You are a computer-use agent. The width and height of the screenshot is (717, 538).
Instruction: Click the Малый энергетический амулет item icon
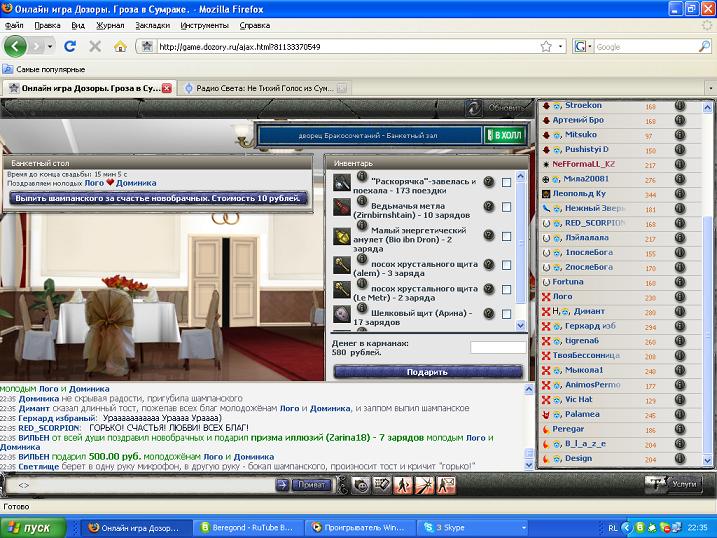342,236
